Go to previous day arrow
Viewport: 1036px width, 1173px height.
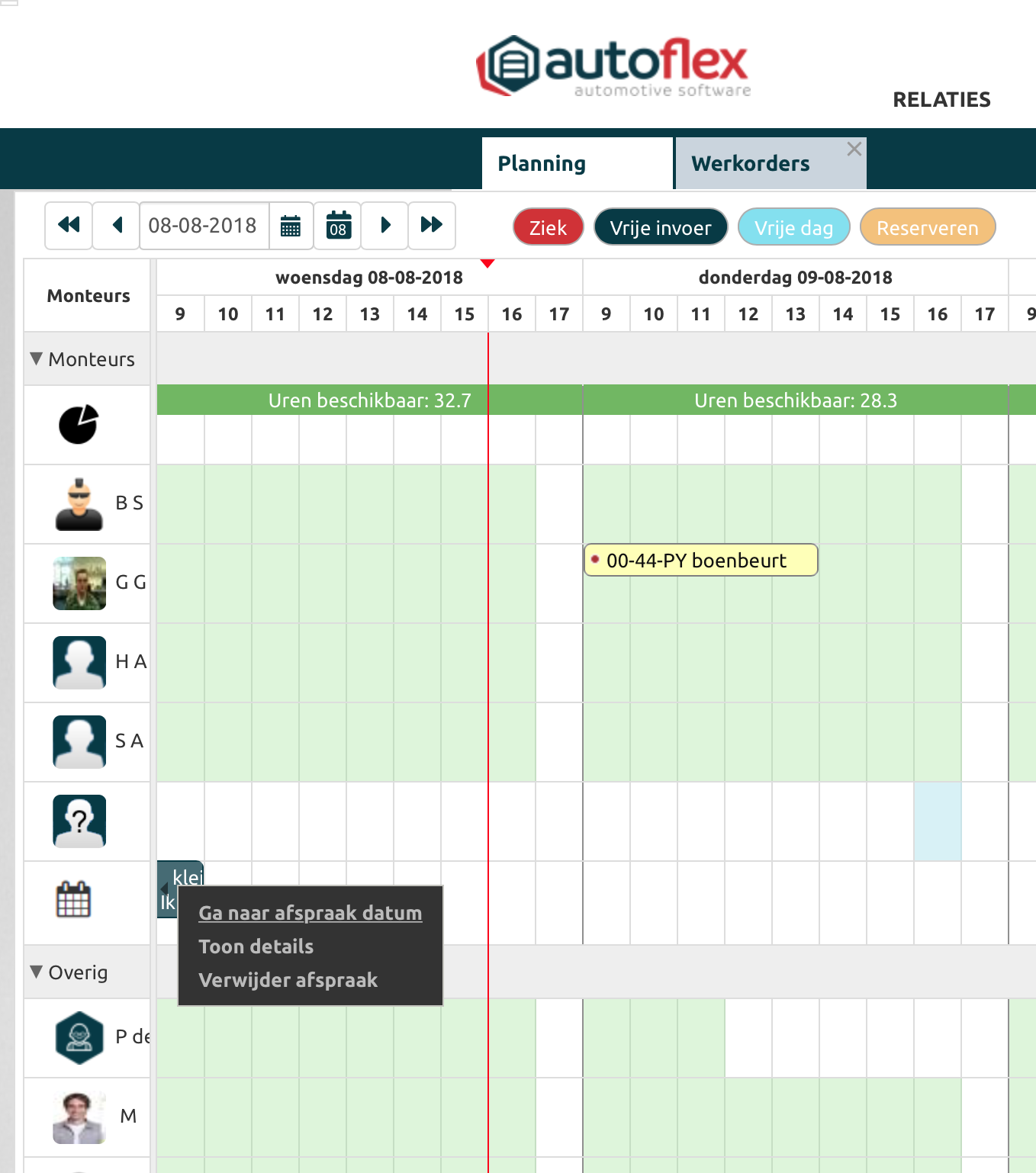(x=117, y=225)
